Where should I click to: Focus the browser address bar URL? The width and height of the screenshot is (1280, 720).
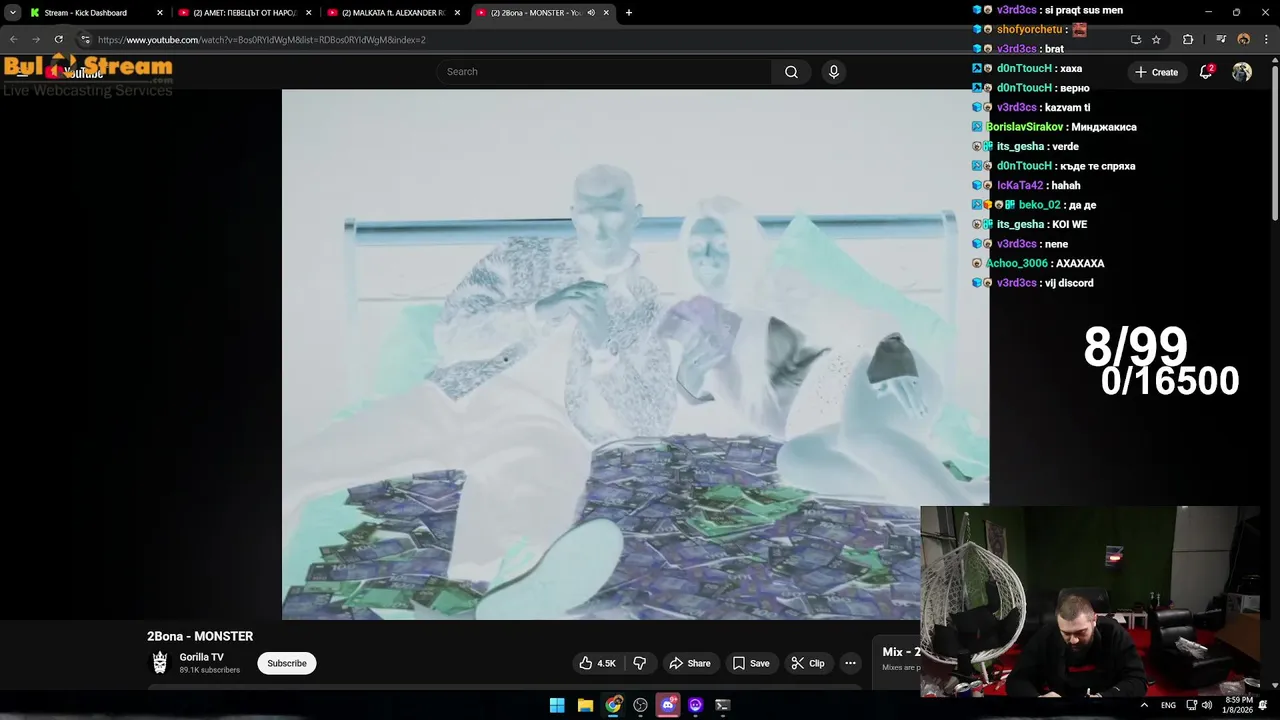pyautogui.click(x=262, y=40)
